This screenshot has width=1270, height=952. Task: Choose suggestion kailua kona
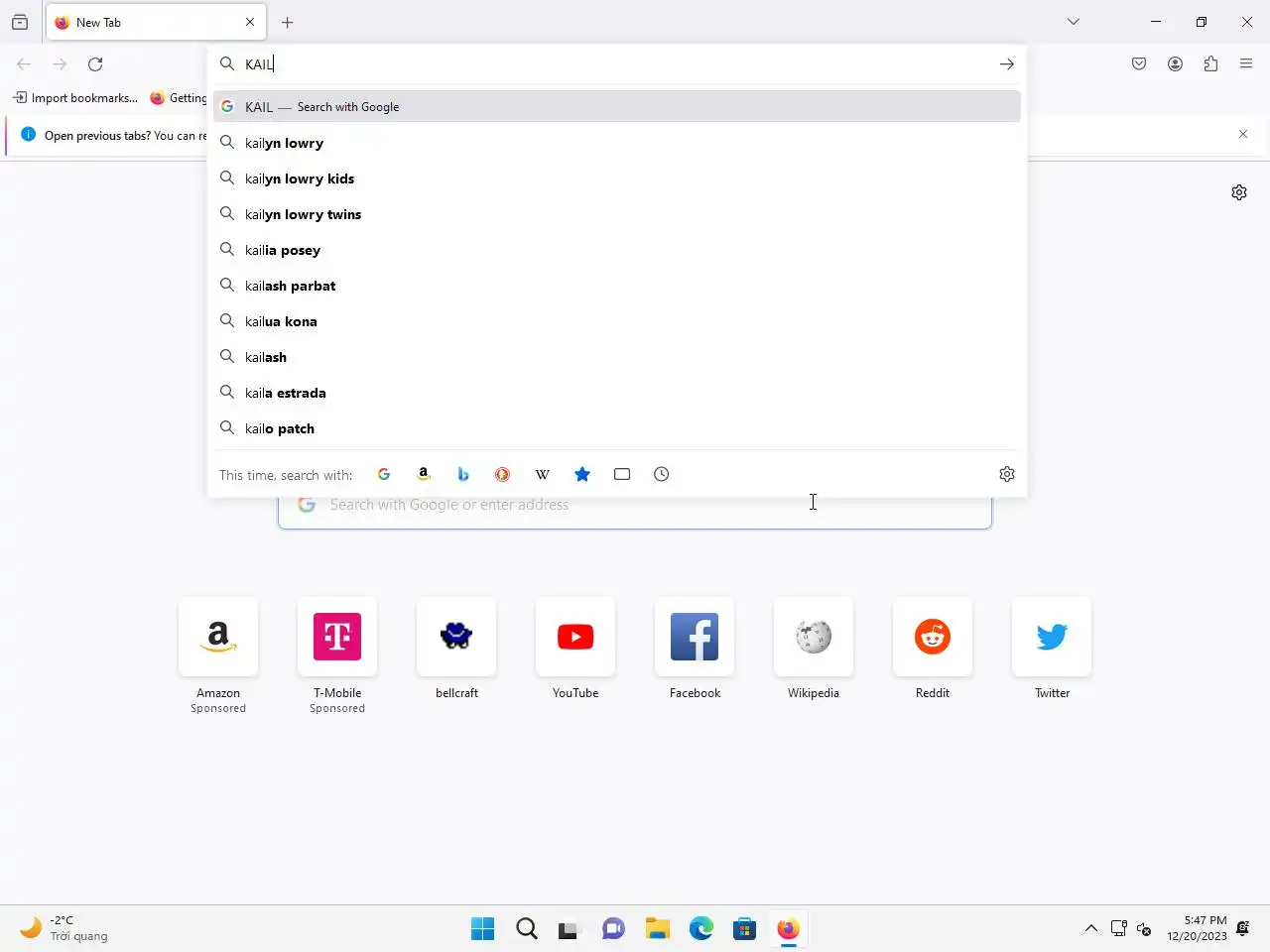click(x=617, y=321)
